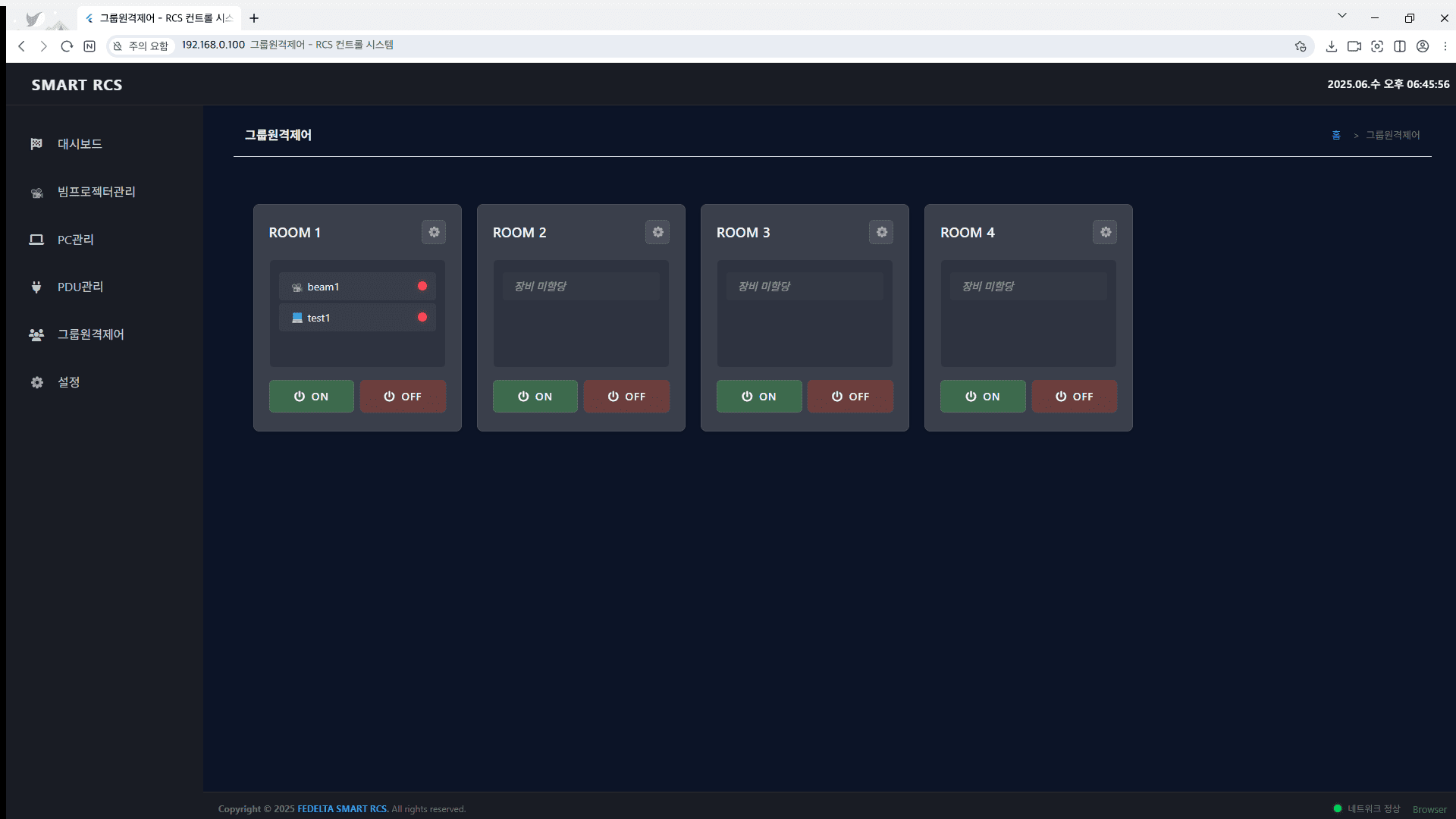Click beam1 red status indicator

click(x=422, y=286)
